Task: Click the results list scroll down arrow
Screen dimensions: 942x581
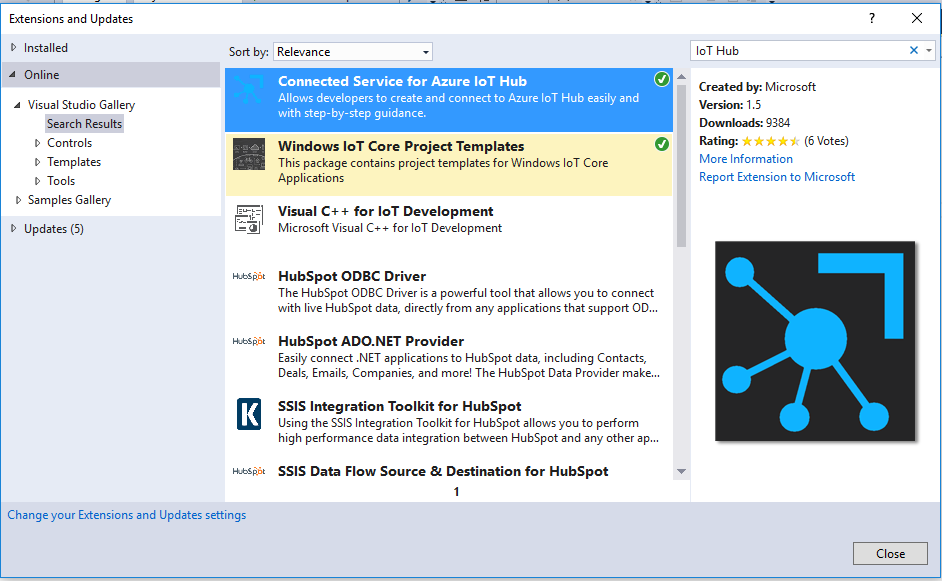Action: click(681, 472)
